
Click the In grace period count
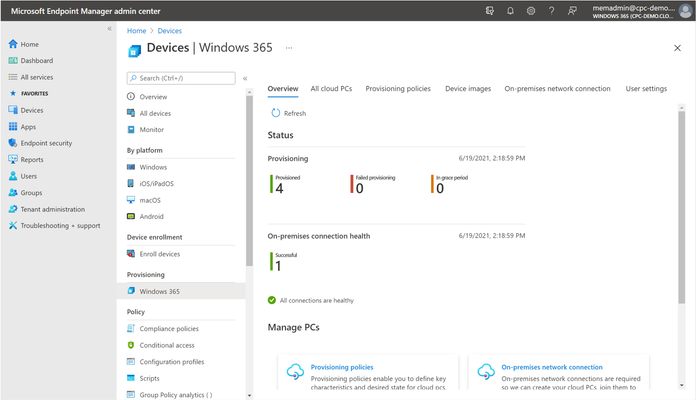440,189
